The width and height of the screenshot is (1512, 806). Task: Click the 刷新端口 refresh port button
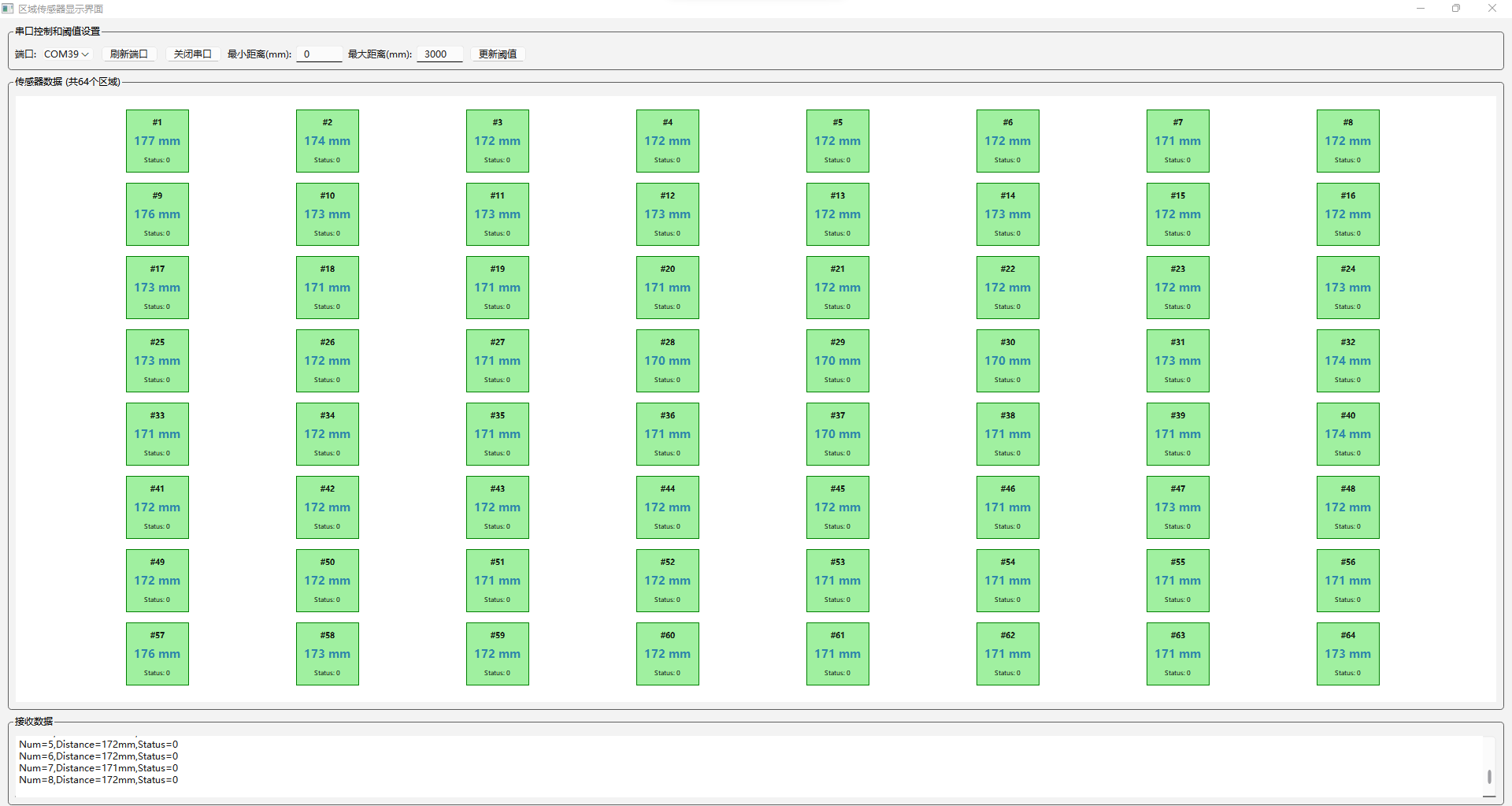[129, 54]
